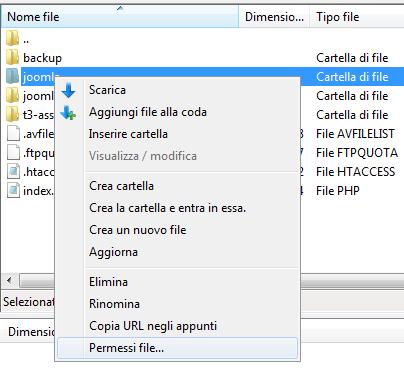Click the Dimensio... column header
This screenshot has height=372, width=404.
[274, 17]
